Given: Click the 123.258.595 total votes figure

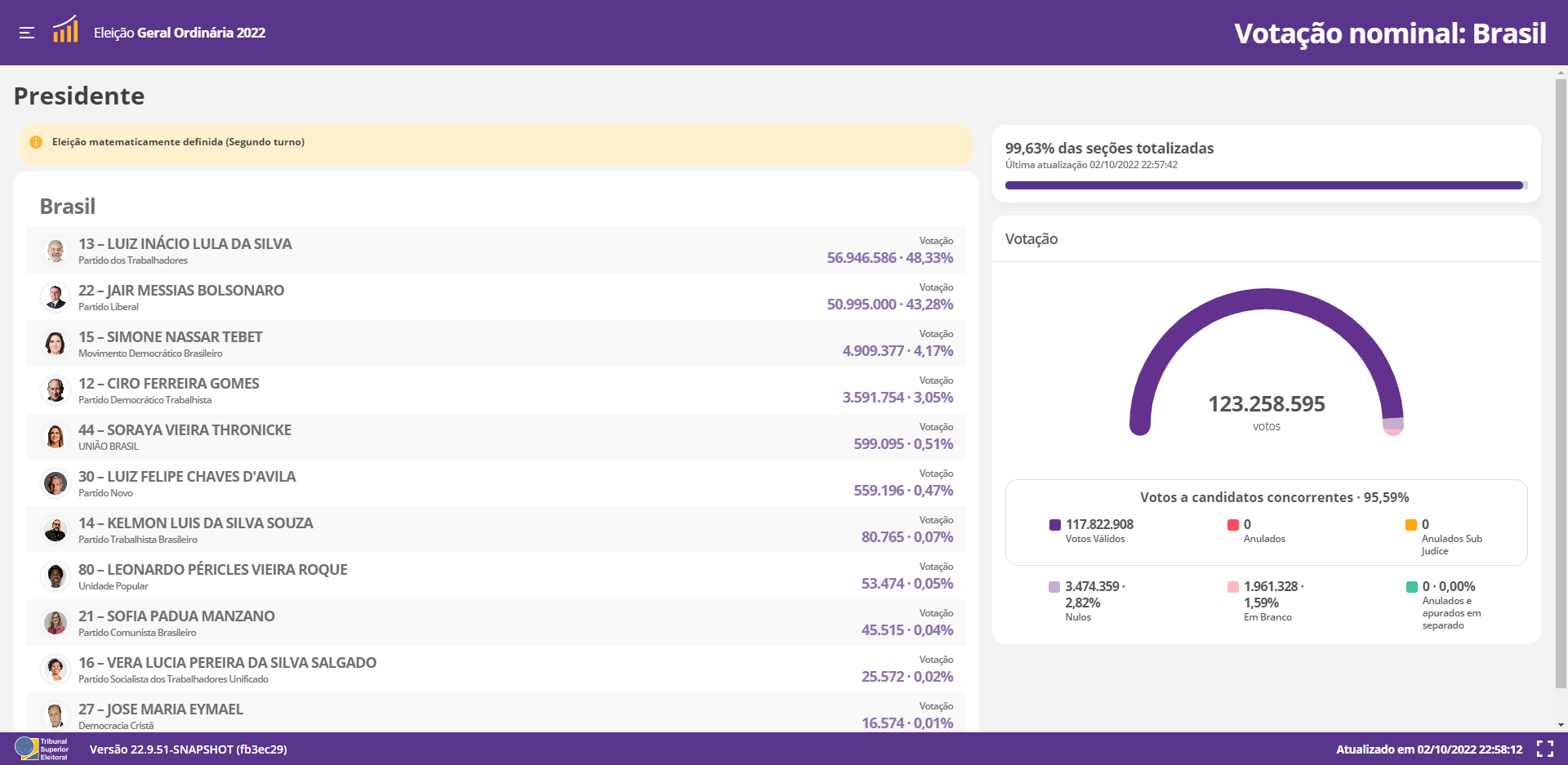Looking at the screenshot, I should click(1267, 404).
